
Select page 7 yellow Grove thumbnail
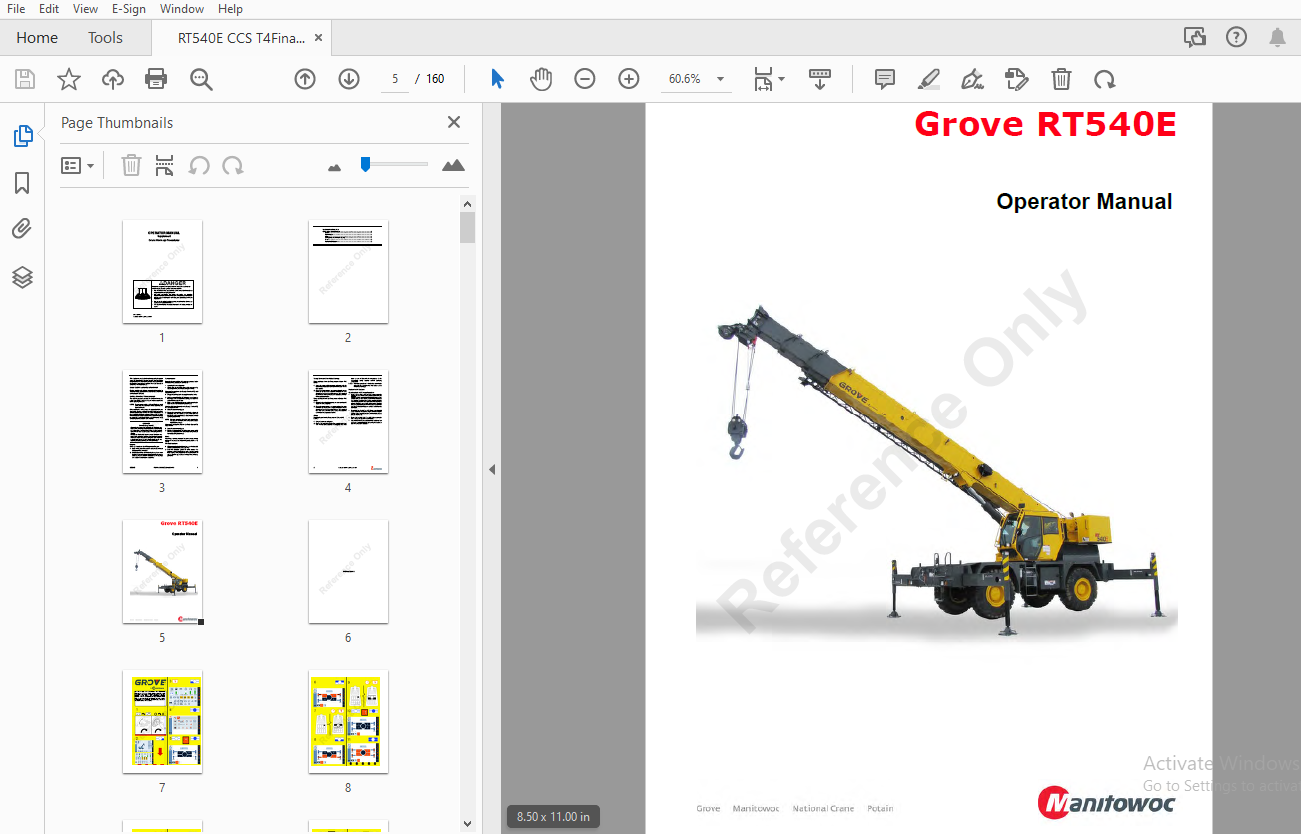click(162, 721)
